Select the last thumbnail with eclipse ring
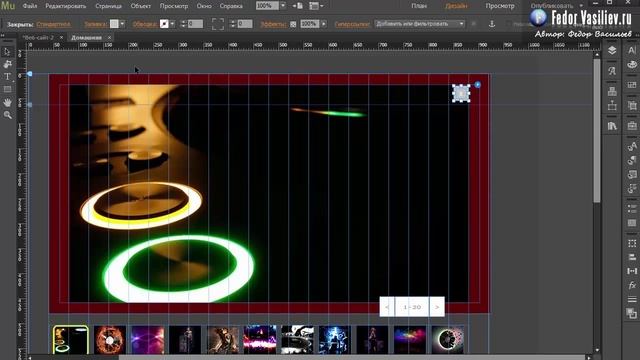 pyautogui.click(x=448, y=340)
